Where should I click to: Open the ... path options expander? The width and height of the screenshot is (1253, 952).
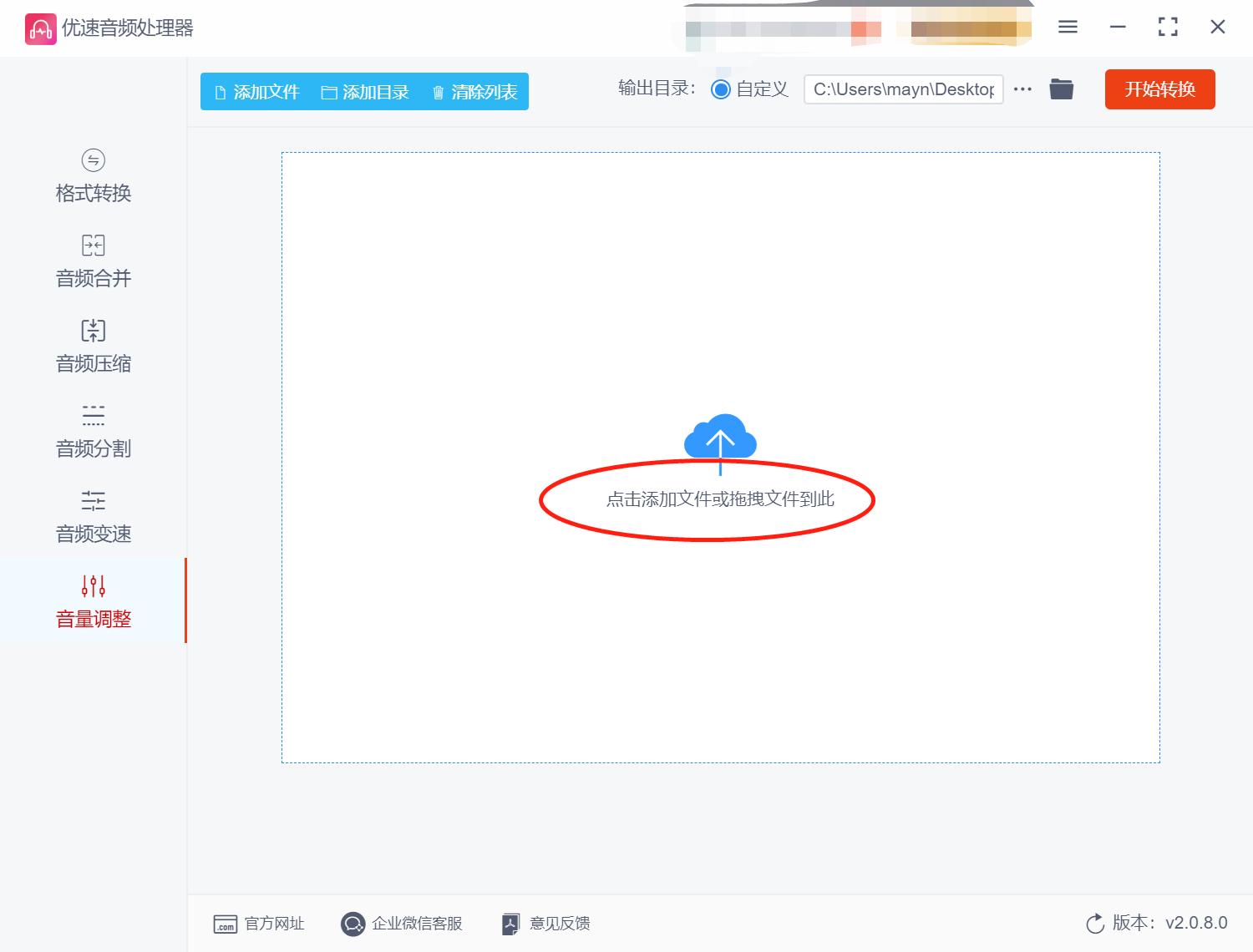point(1022,89)
